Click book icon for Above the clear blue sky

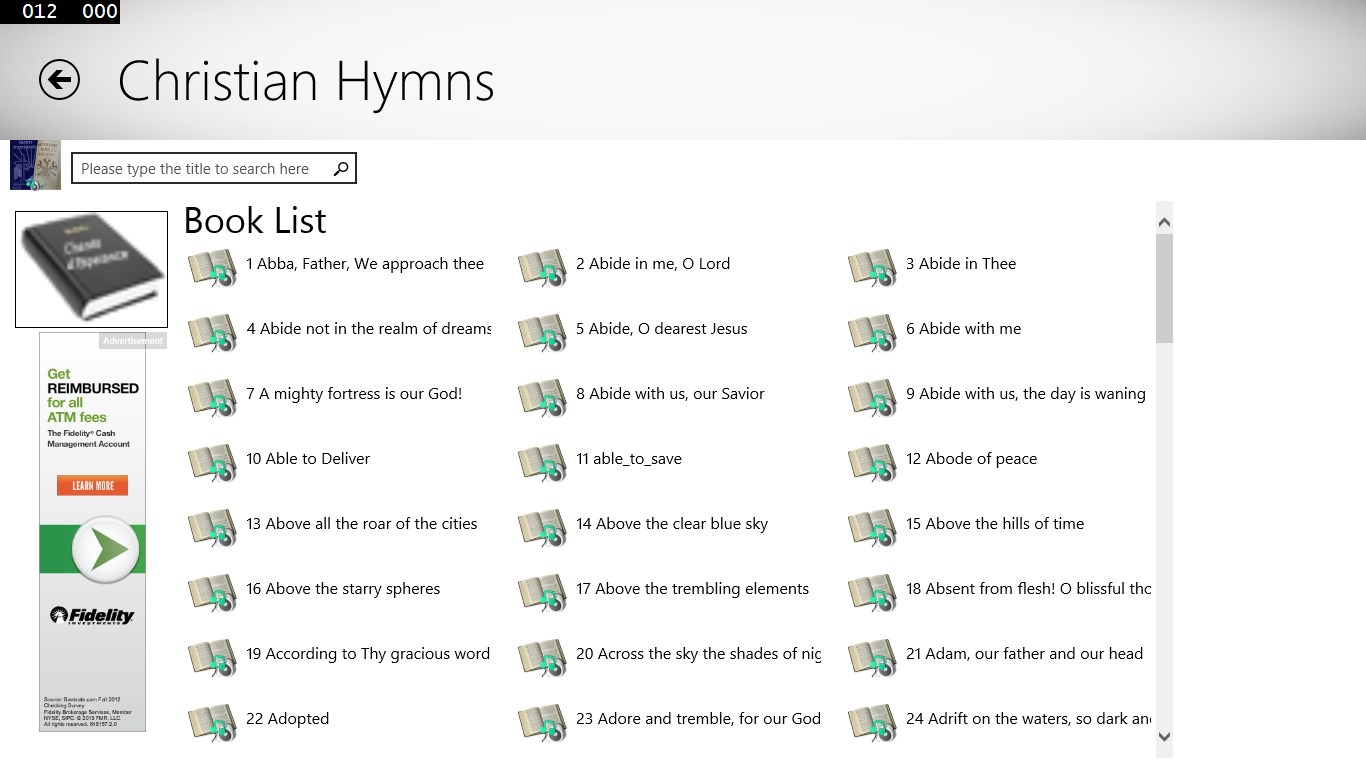point(542,528)
